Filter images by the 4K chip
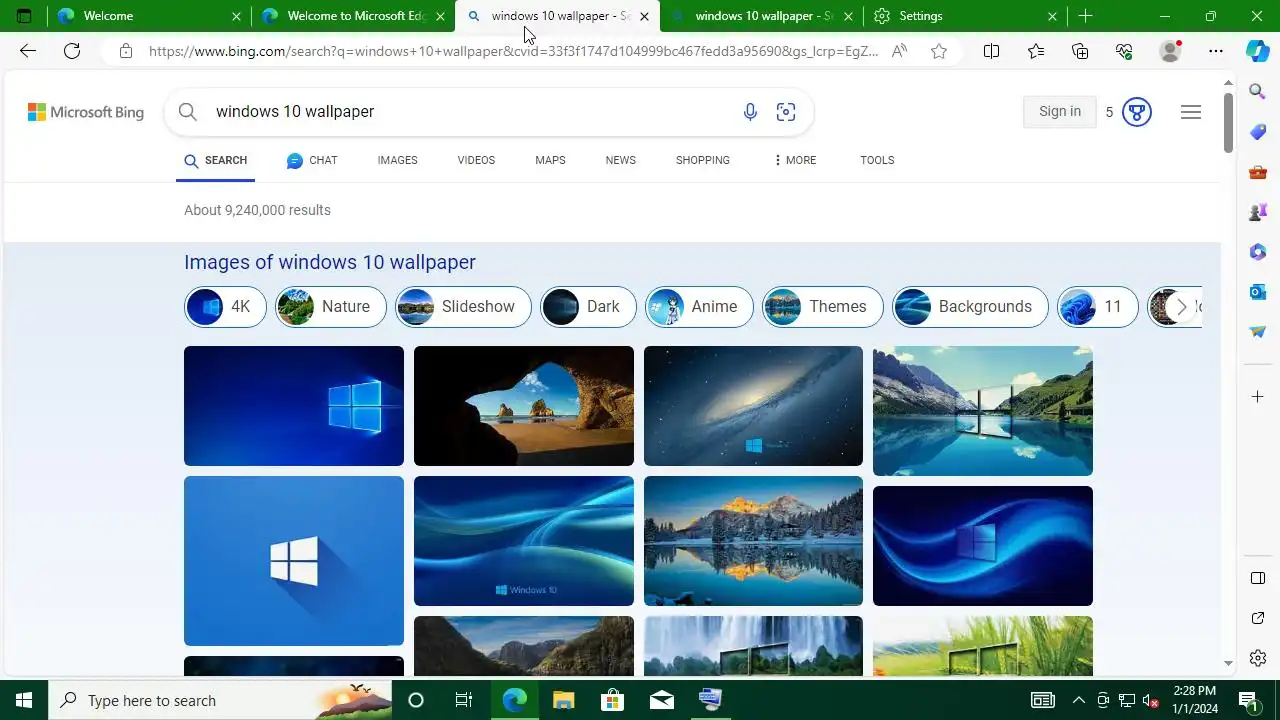 pyautogui.click(x=226, y=307)
